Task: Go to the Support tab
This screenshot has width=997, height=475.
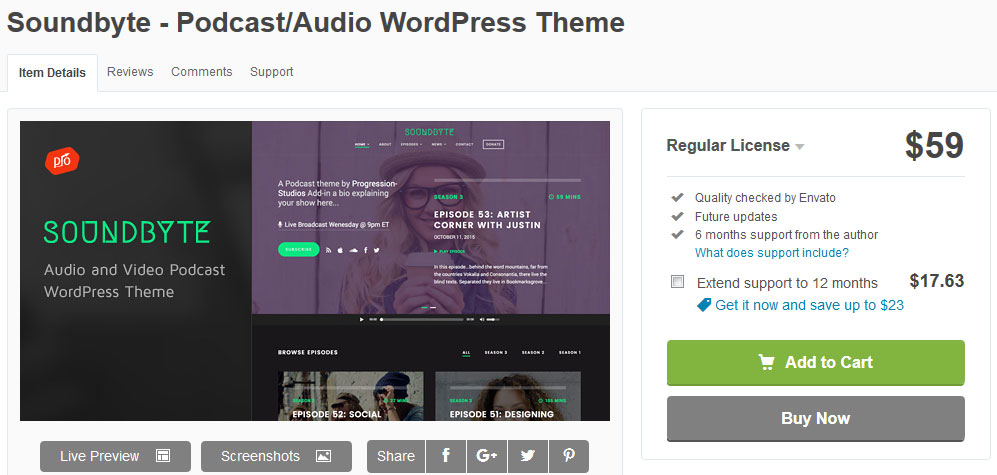Action: click(272, 72)
